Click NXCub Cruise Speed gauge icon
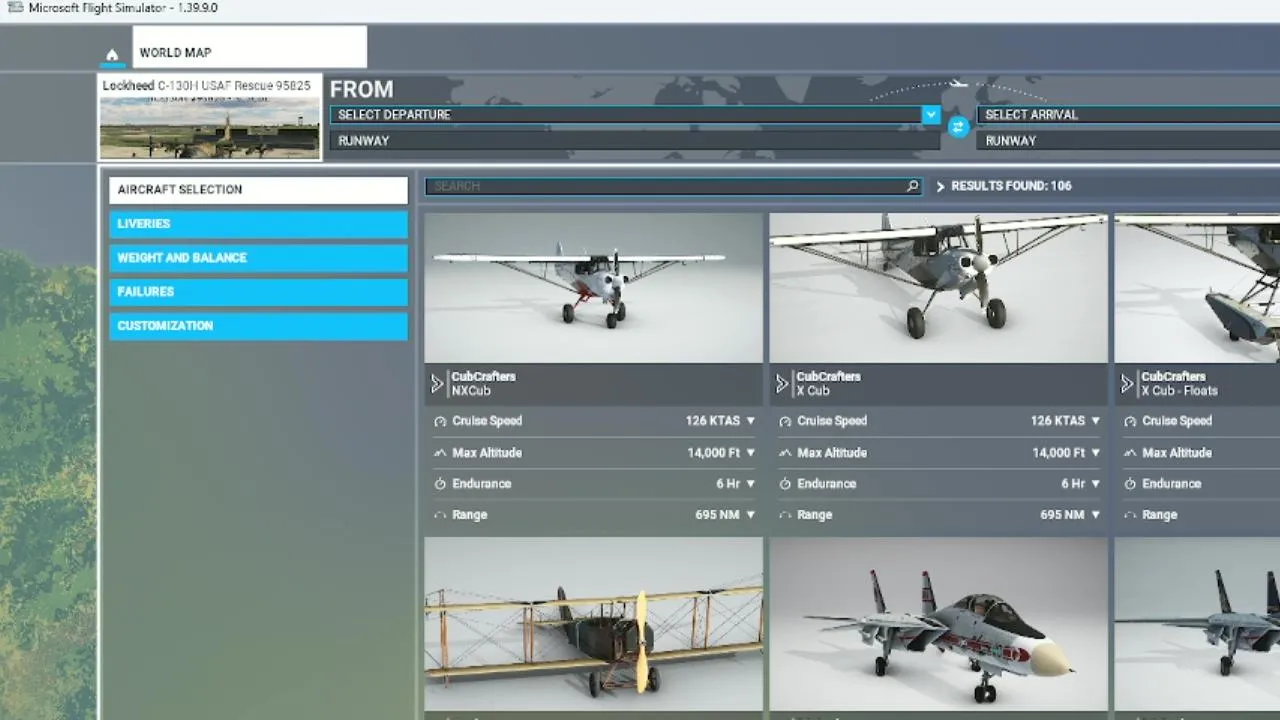Image resolution: width=1280 pixels, height=720 pixels. (439, 422)
